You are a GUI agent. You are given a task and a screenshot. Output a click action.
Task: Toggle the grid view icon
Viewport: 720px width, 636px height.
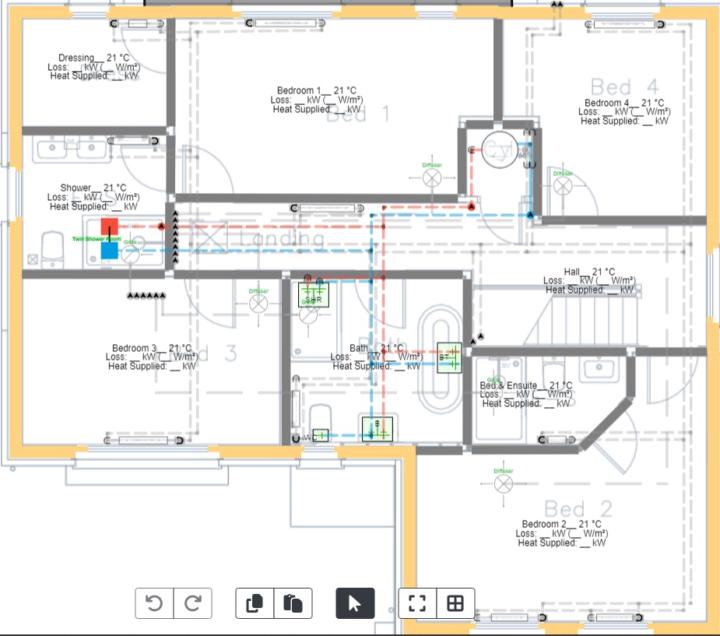click(455, 603)
